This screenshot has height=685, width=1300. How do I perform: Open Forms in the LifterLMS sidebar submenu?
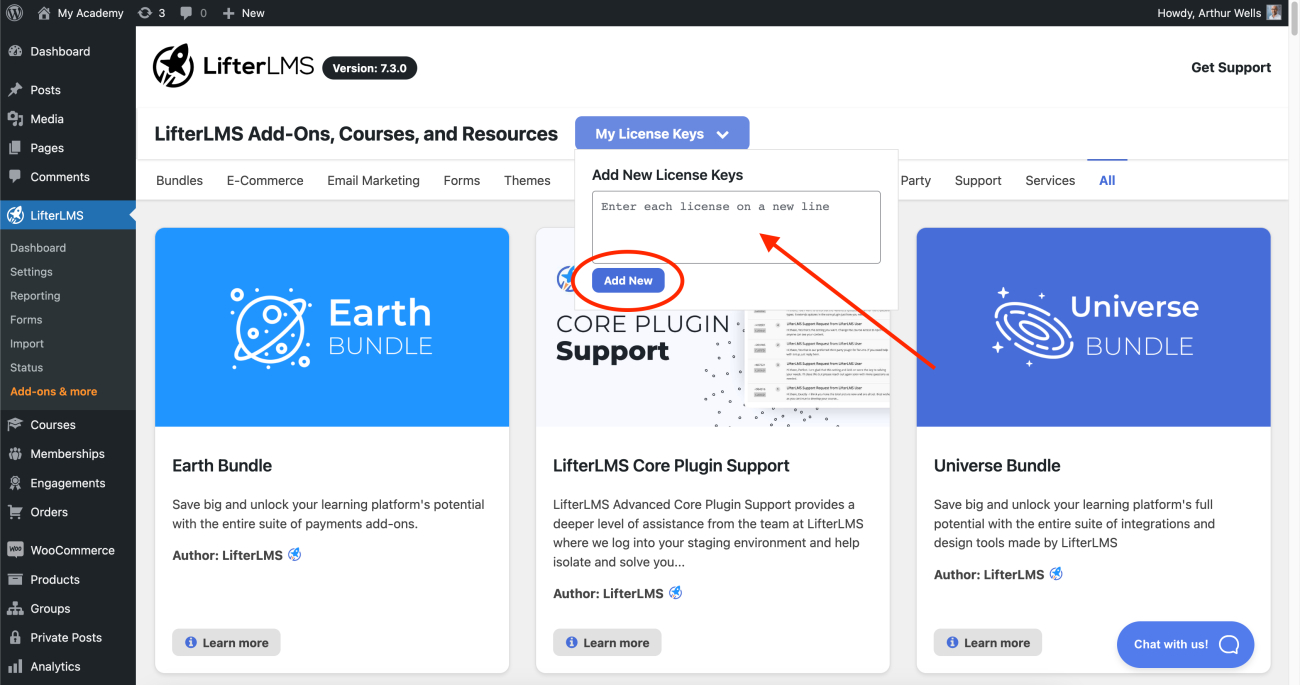pos(26,320)
